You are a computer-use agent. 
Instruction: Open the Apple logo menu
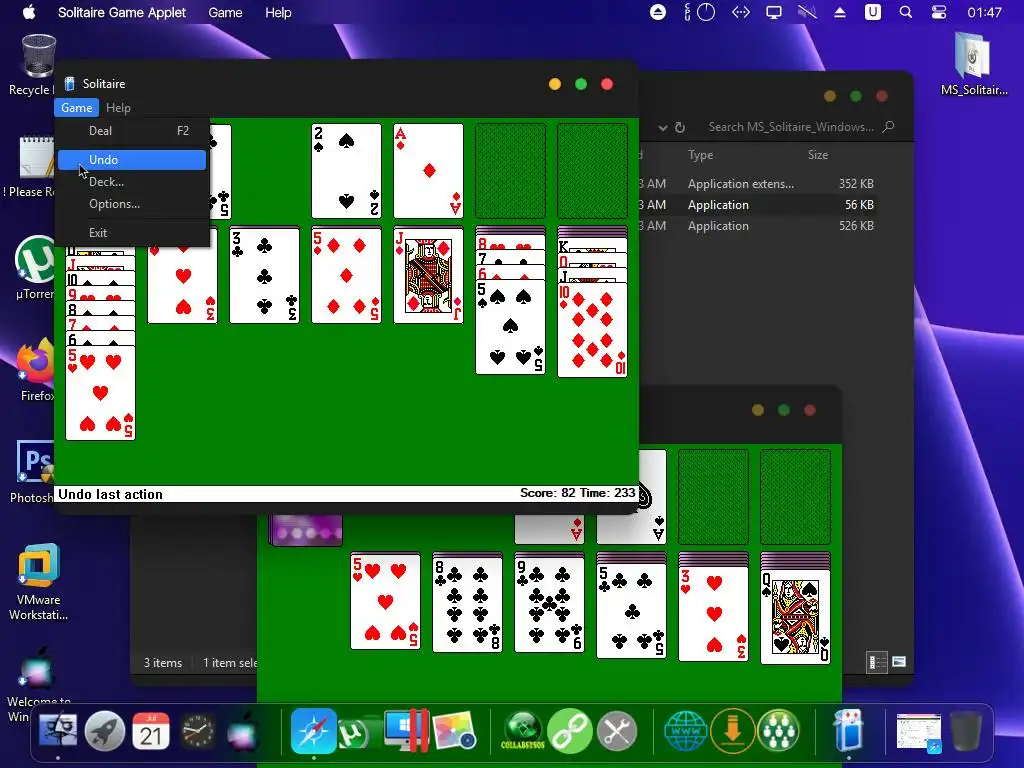click(x=29, y=12)
